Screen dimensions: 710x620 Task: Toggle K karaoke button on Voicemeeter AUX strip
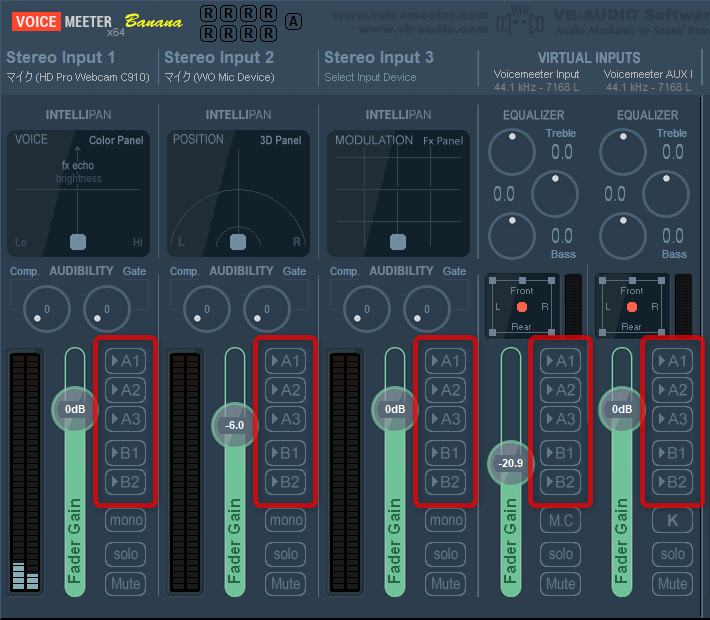click(672, 520)
